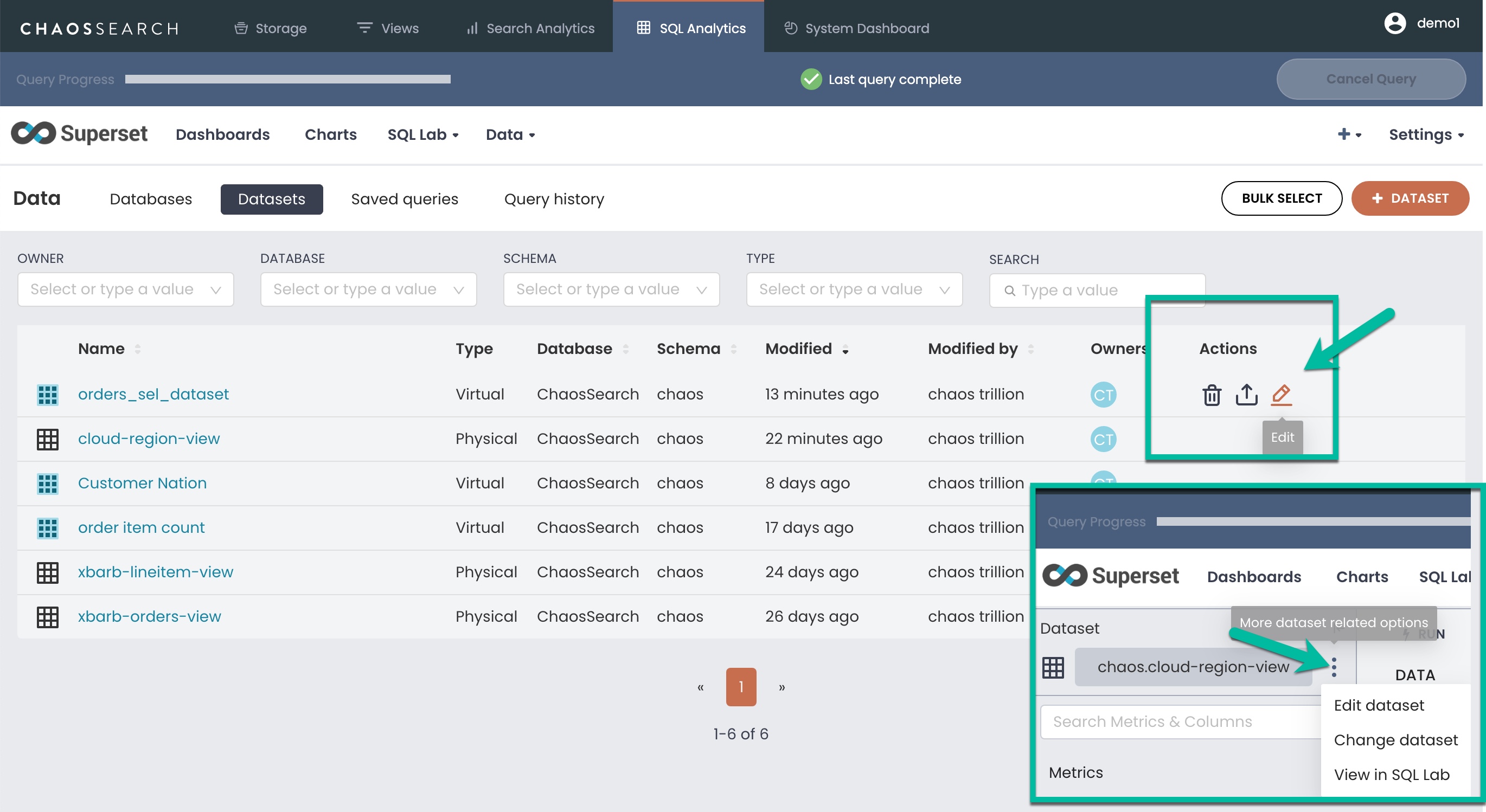Click the orange Edit pencil icon
The image size is (1486, 812).
click(1280, 395)
